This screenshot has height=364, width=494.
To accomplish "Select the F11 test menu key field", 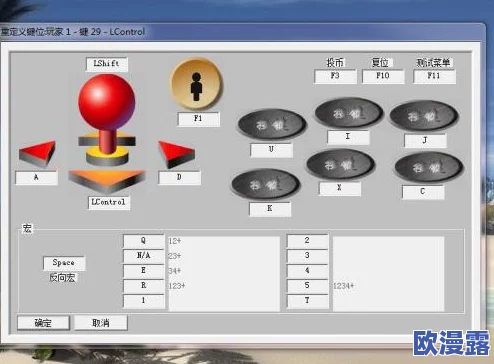I will (x=434, y=76).
